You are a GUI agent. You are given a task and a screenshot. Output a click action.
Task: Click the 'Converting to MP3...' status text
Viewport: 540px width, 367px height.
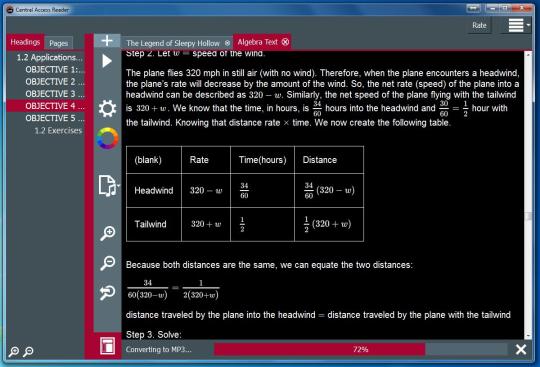[x=158, y=349]
